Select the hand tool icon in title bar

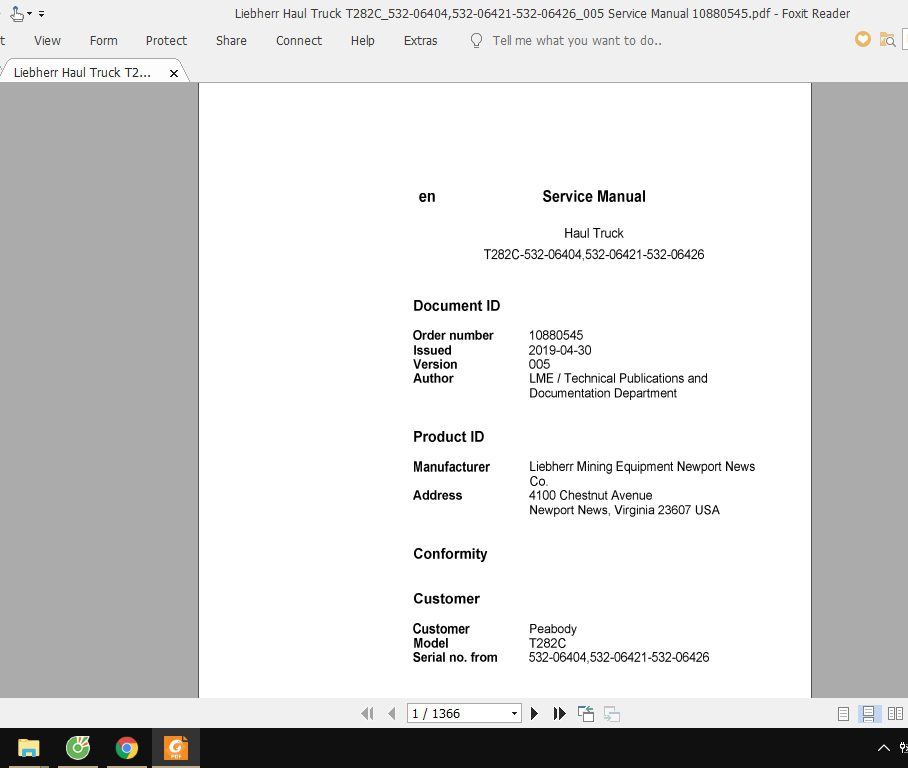[17, 13]
